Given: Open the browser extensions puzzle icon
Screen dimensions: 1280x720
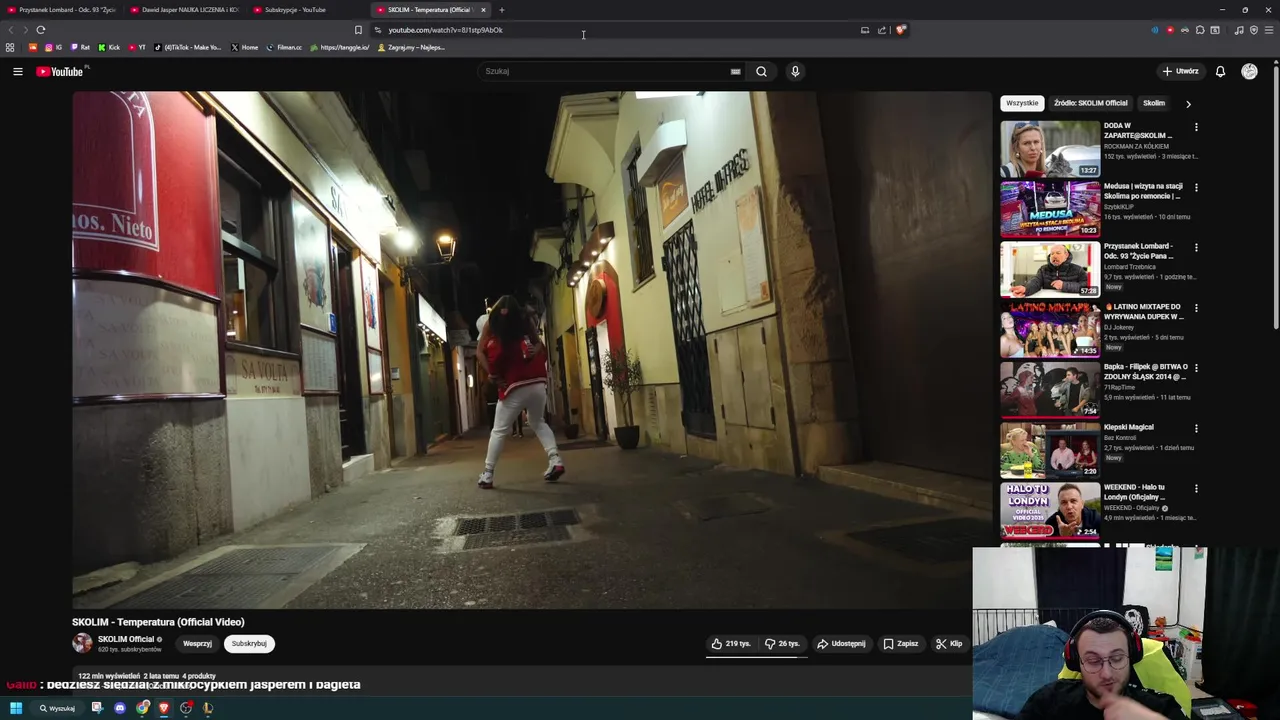Looking at the screenshot, I should coord(1200,30).
